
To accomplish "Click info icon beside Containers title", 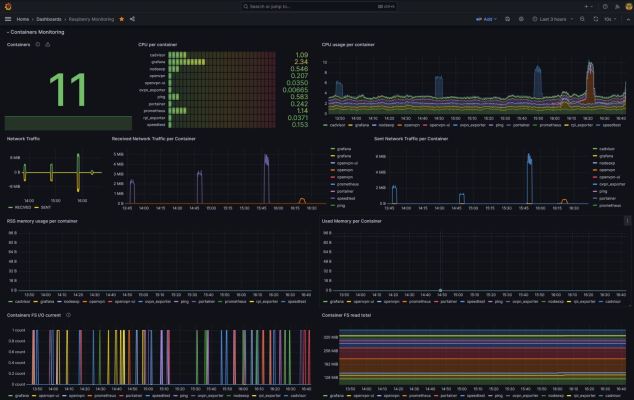I will click(x=38, y=44).
